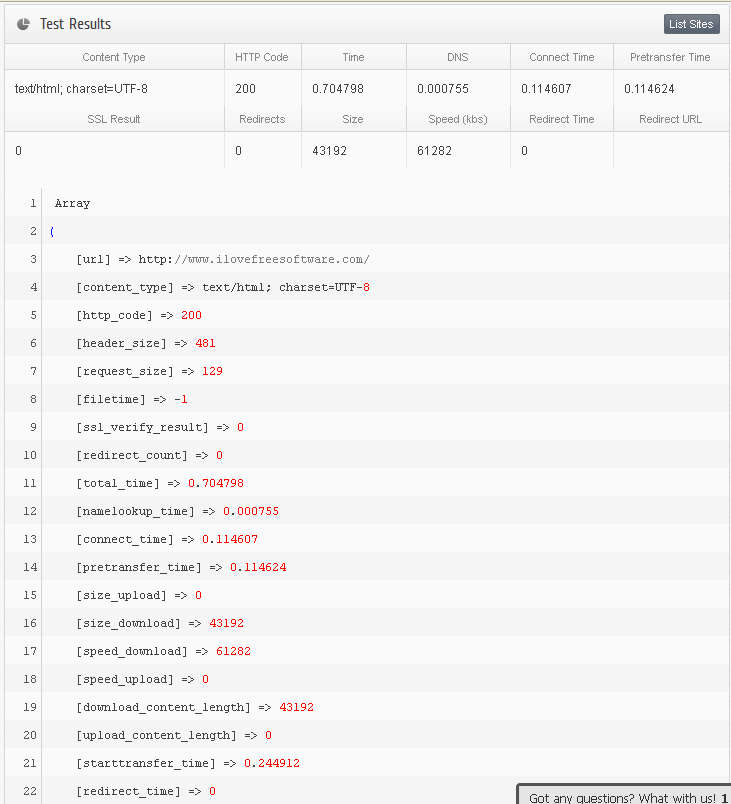The width and height of the screenshot is (731, 804).
Task: Click the Connect Time column header
Action: coord(562,57)
